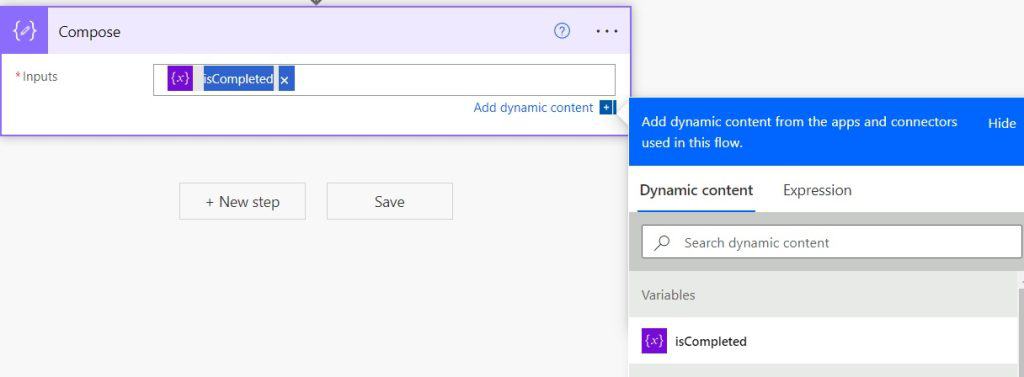This screenshot has height=377, width=1024.
Task: Remove the isCompleted token with its X
Action: tap(285, 80)
